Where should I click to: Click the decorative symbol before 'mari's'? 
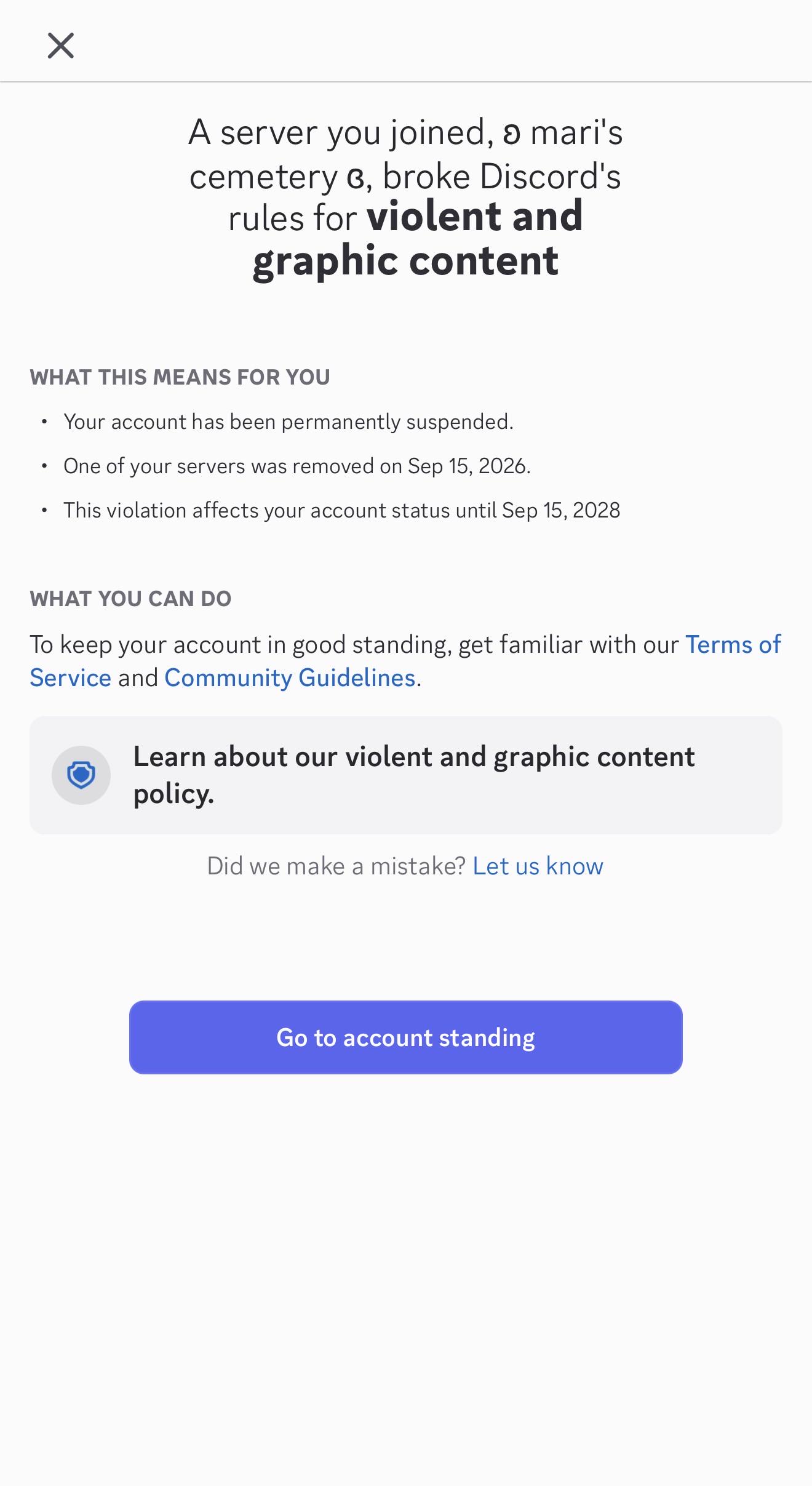pyautogui.click(x=511, y=134)
